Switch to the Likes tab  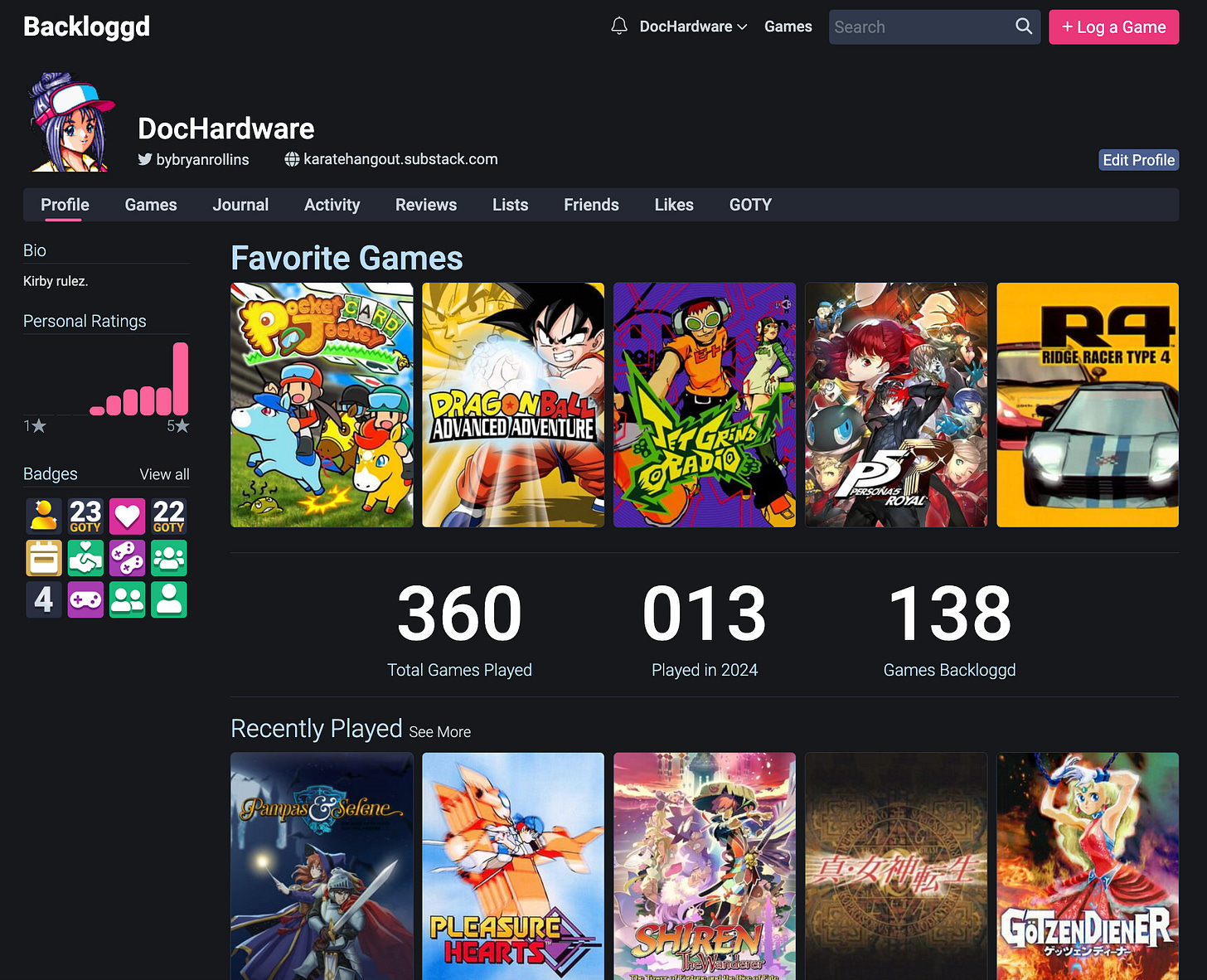click(x=674, y=205)
